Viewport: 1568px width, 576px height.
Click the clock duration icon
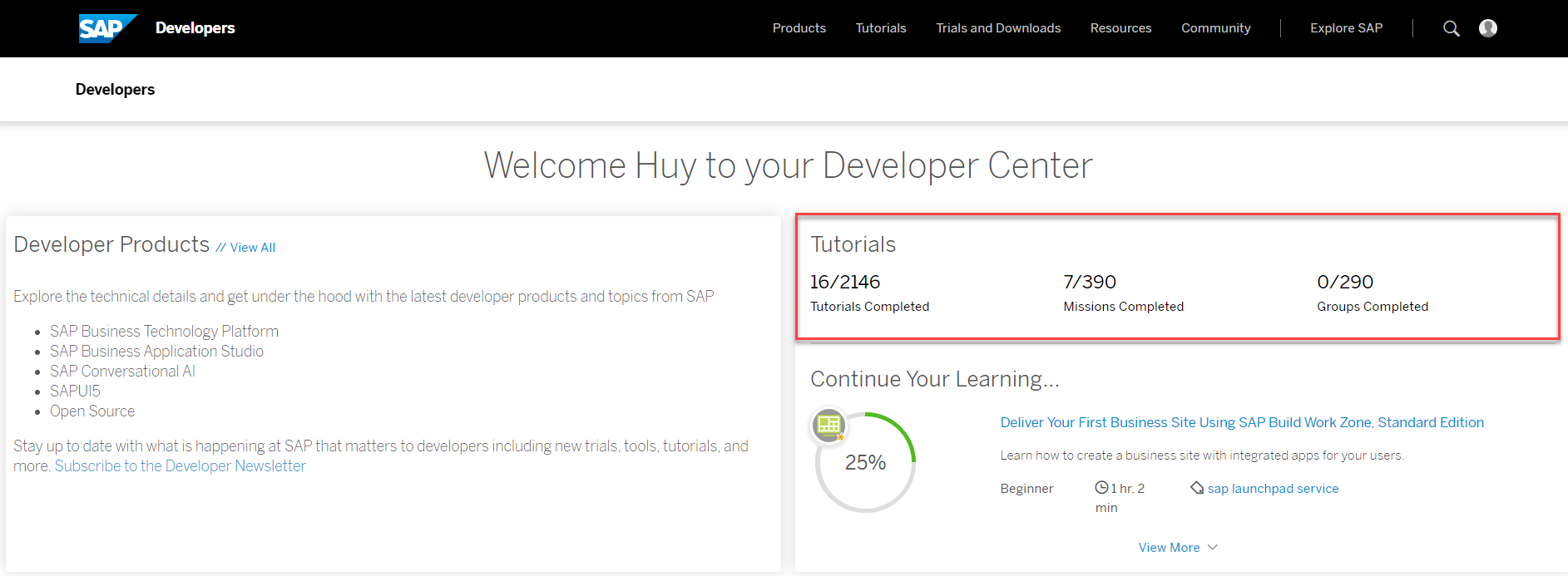pos(1101,488)
